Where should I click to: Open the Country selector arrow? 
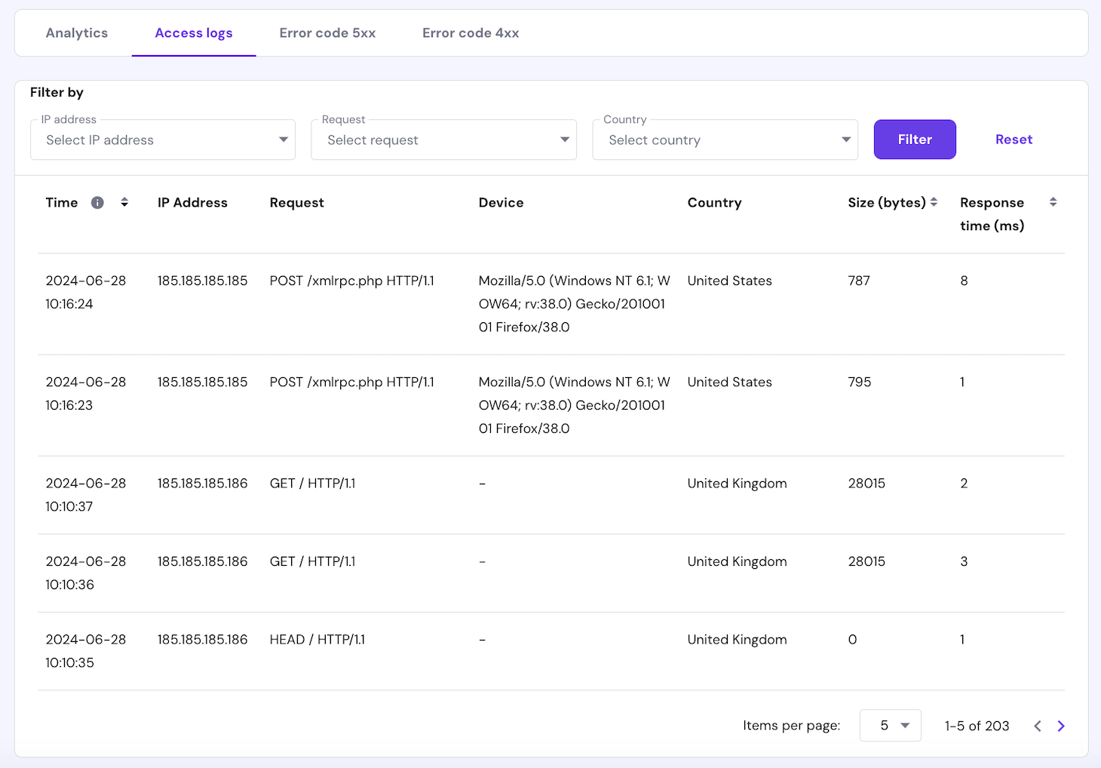tap(846, 139)
